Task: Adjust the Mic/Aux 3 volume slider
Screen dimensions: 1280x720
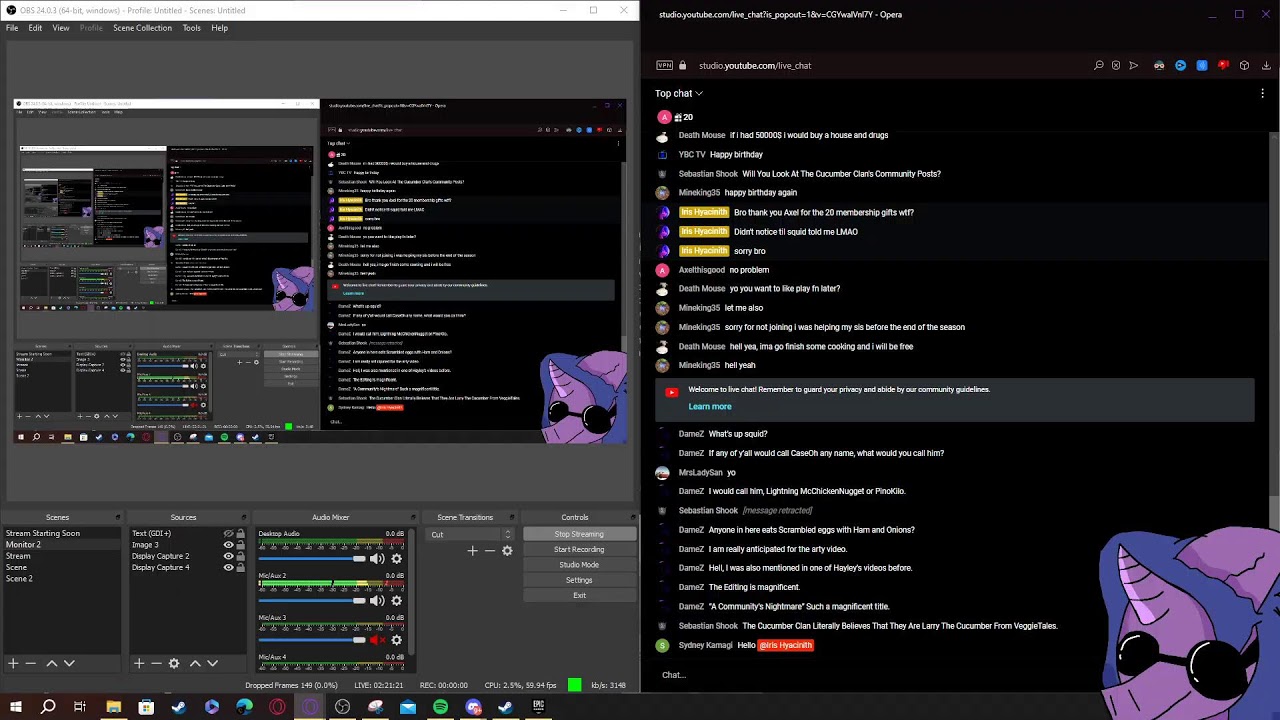Action: (312, 640)
